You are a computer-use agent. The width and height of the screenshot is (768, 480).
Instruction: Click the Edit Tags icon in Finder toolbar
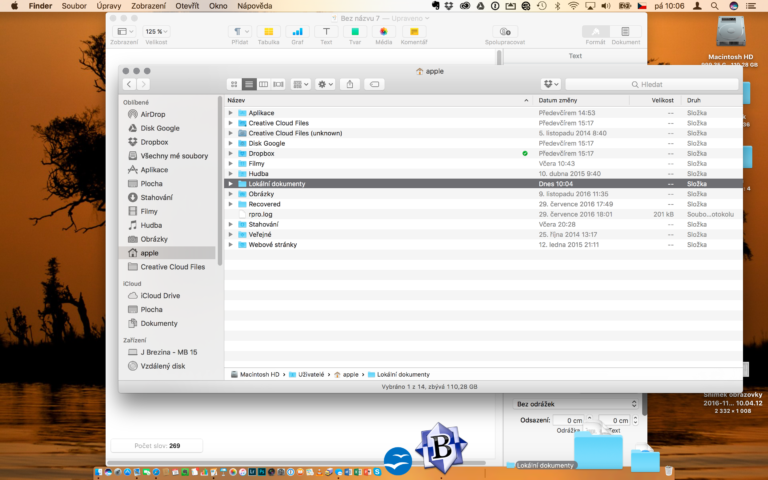coord(374,84)
